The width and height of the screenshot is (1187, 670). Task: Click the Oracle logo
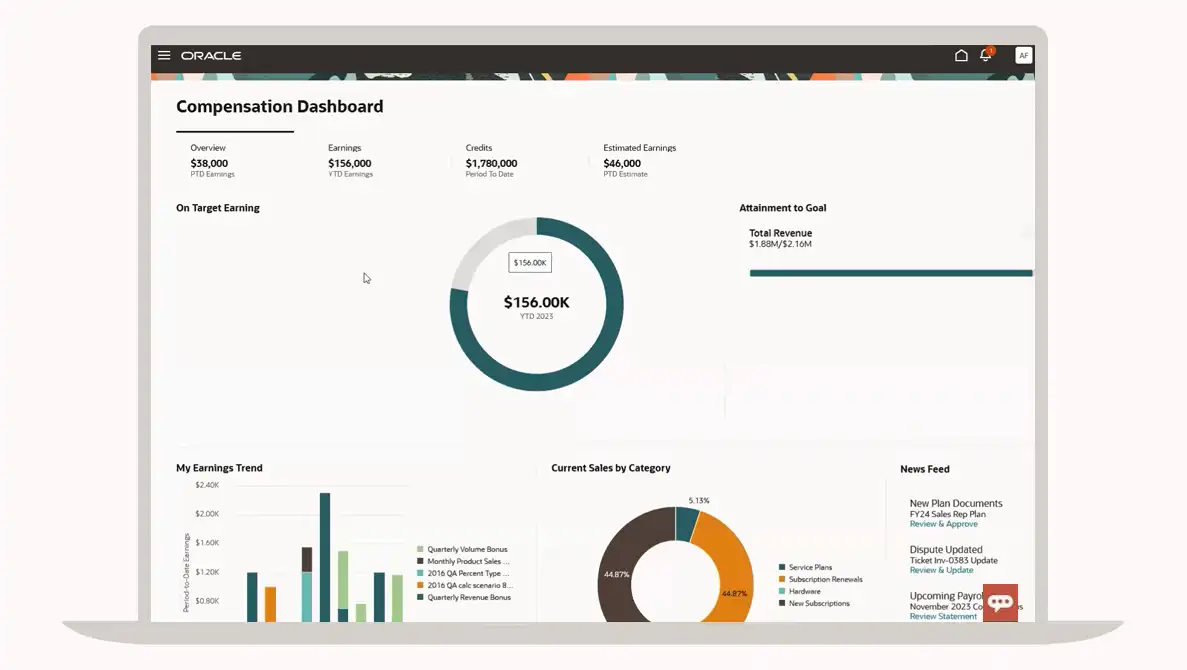pos(211,56)
